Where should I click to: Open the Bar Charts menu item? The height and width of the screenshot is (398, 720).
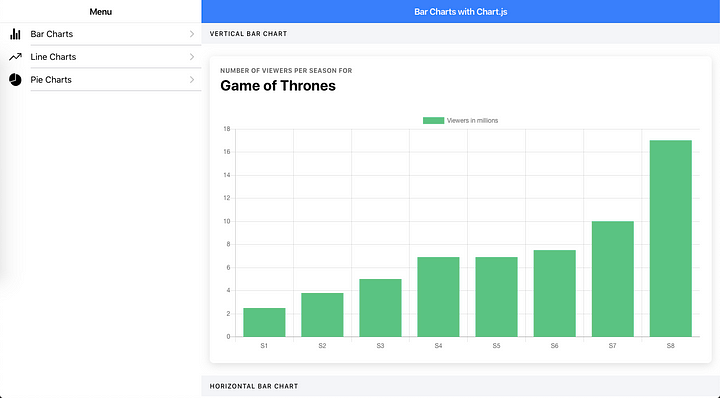pyautogui.click(x=101, y=34)
